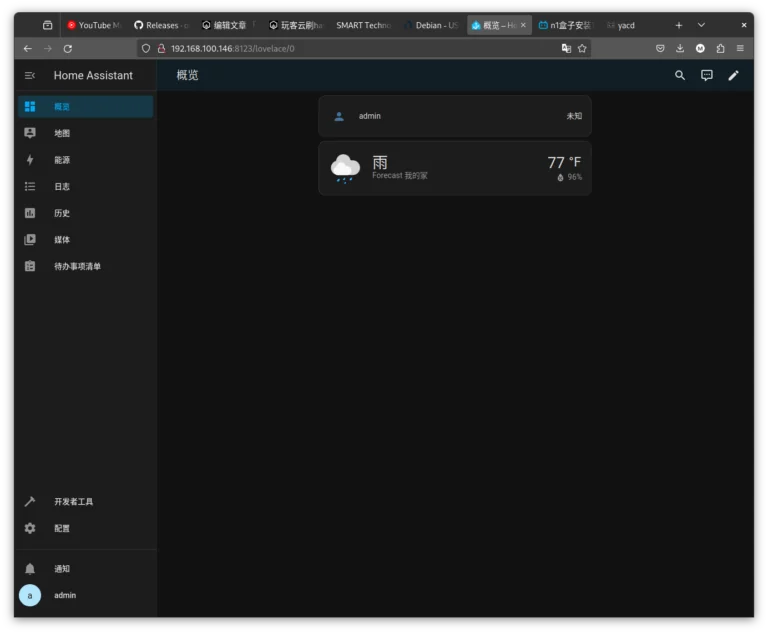Open the rain weather forecast card
The image size is (768, 633).
(455, 169)
